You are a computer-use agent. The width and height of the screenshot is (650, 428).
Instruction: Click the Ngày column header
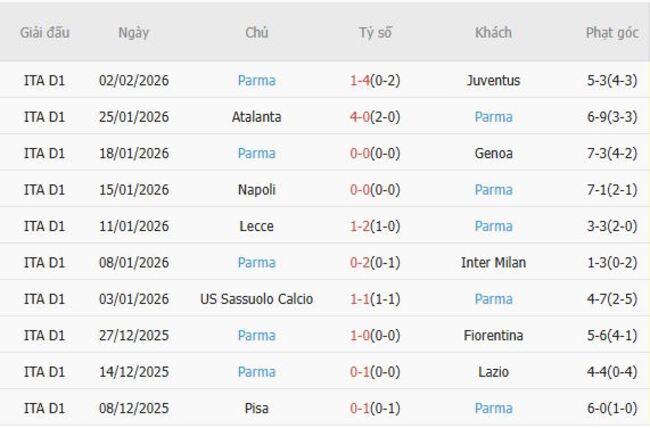pyautogui.click(x=133, y=32)
